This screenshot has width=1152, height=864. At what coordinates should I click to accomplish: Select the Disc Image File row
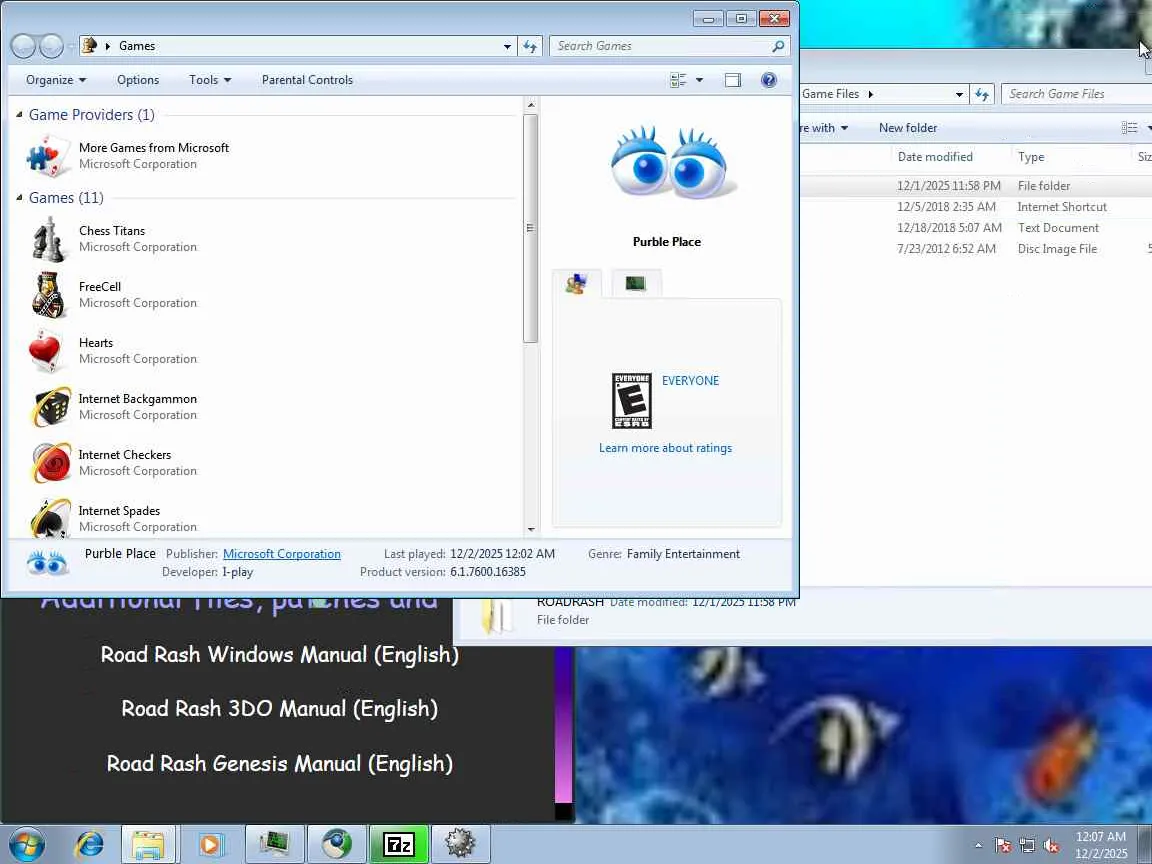click(x=976, y=249)
